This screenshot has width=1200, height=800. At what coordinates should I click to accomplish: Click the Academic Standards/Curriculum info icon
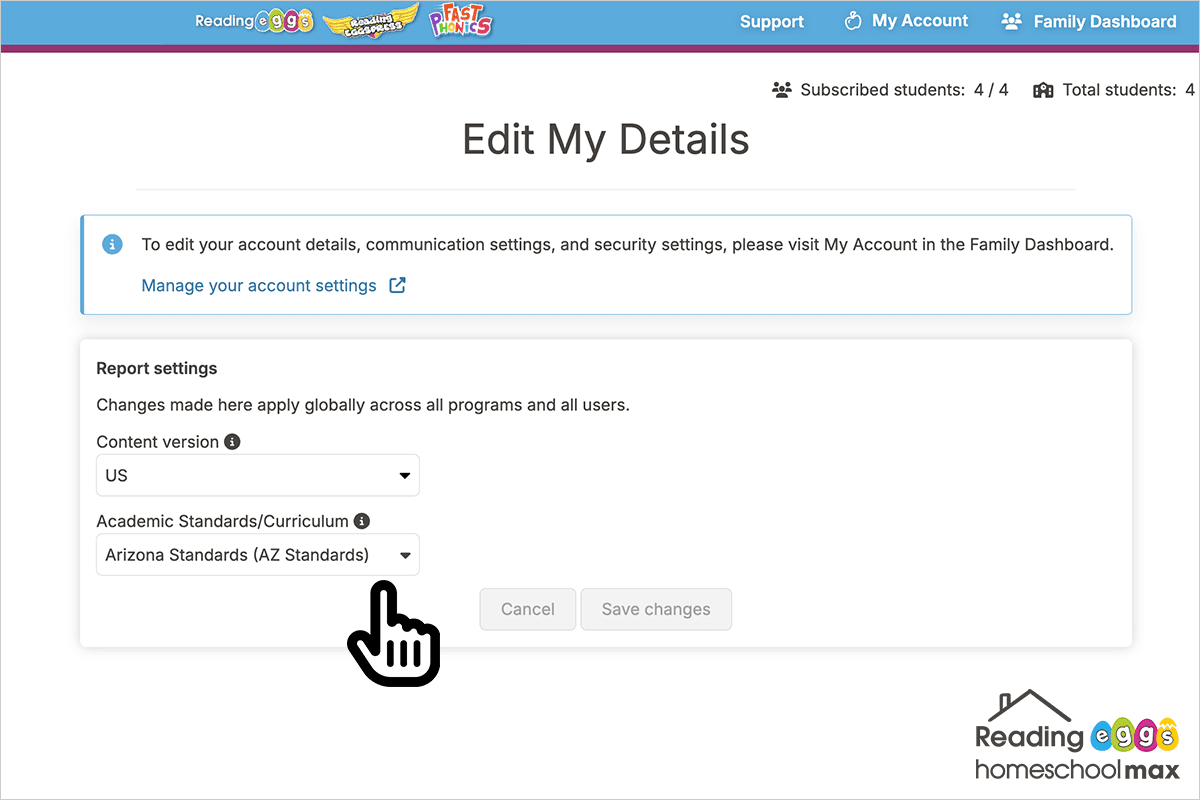coord(362,521)
